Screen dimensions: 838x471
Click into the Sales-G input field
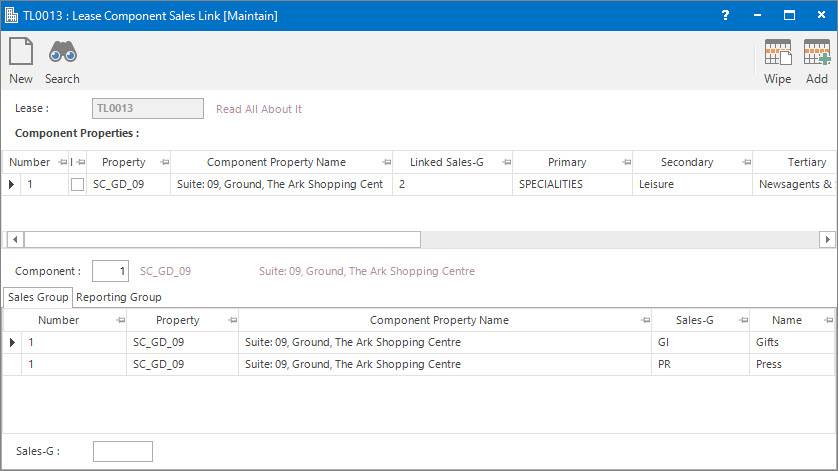tap(123, 451)
